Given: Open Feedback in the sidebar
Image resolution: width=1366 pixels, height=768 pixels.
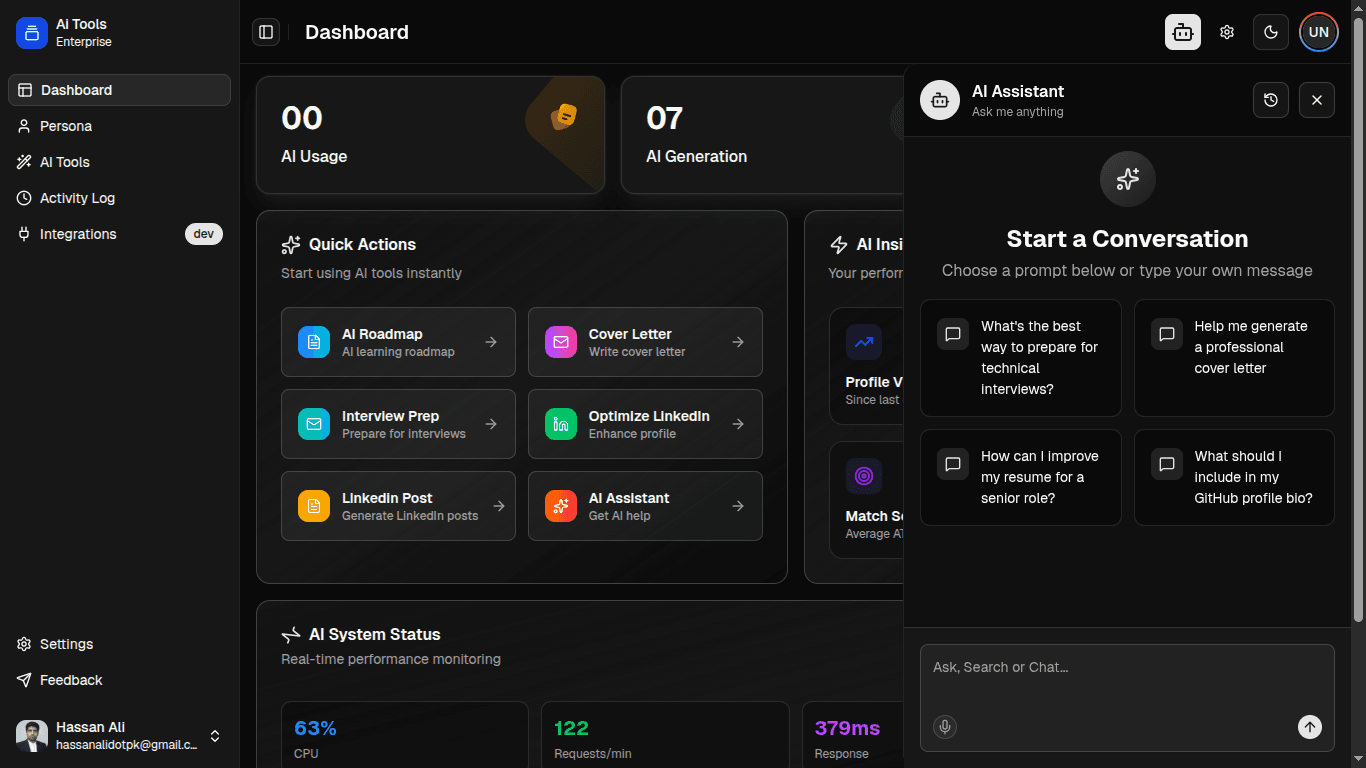Looking at the screenshot, I should coord(119,680).
